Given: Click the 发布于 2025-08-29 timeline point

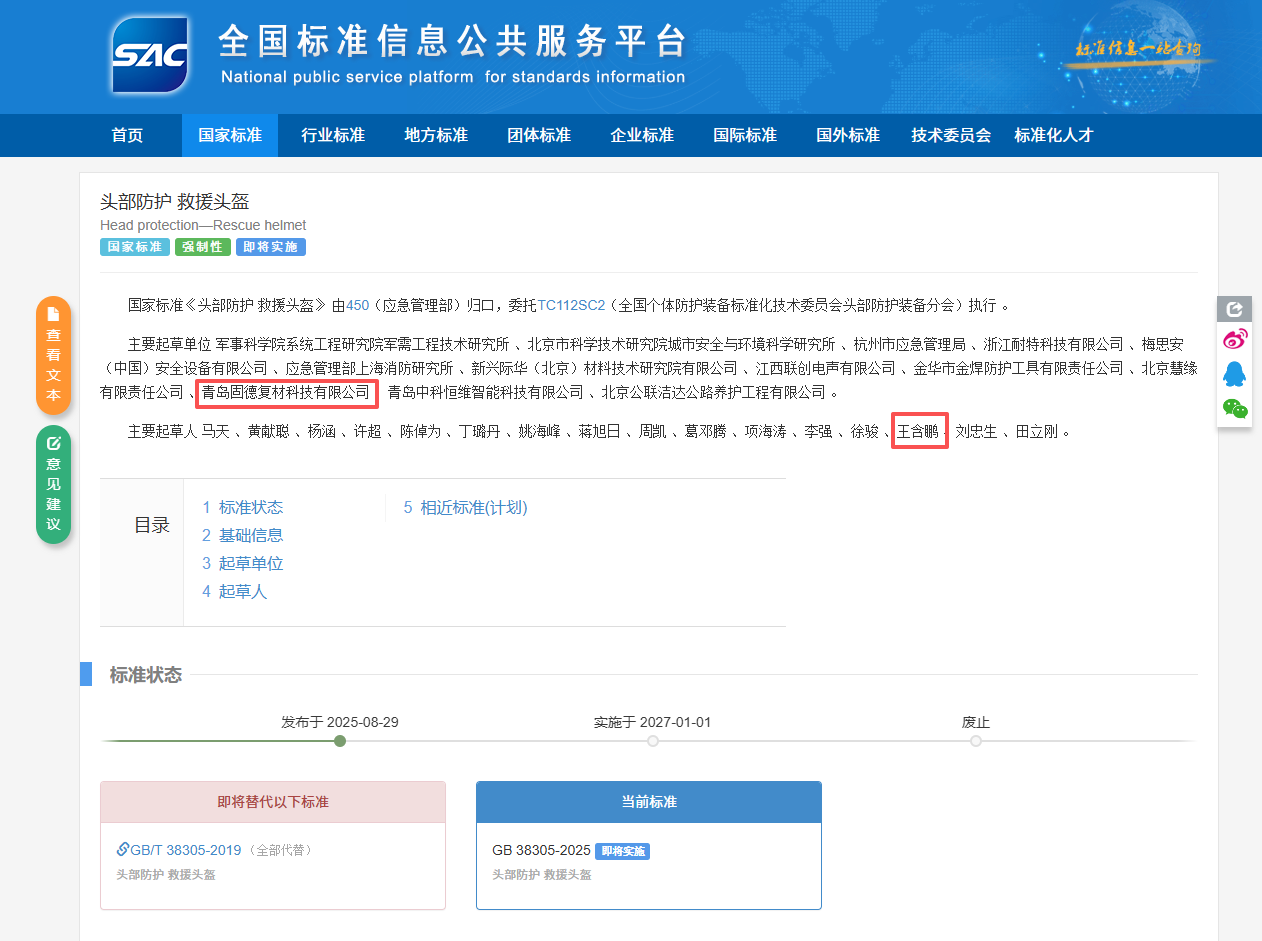Looking at the screenshot, I should click(340, 741).
